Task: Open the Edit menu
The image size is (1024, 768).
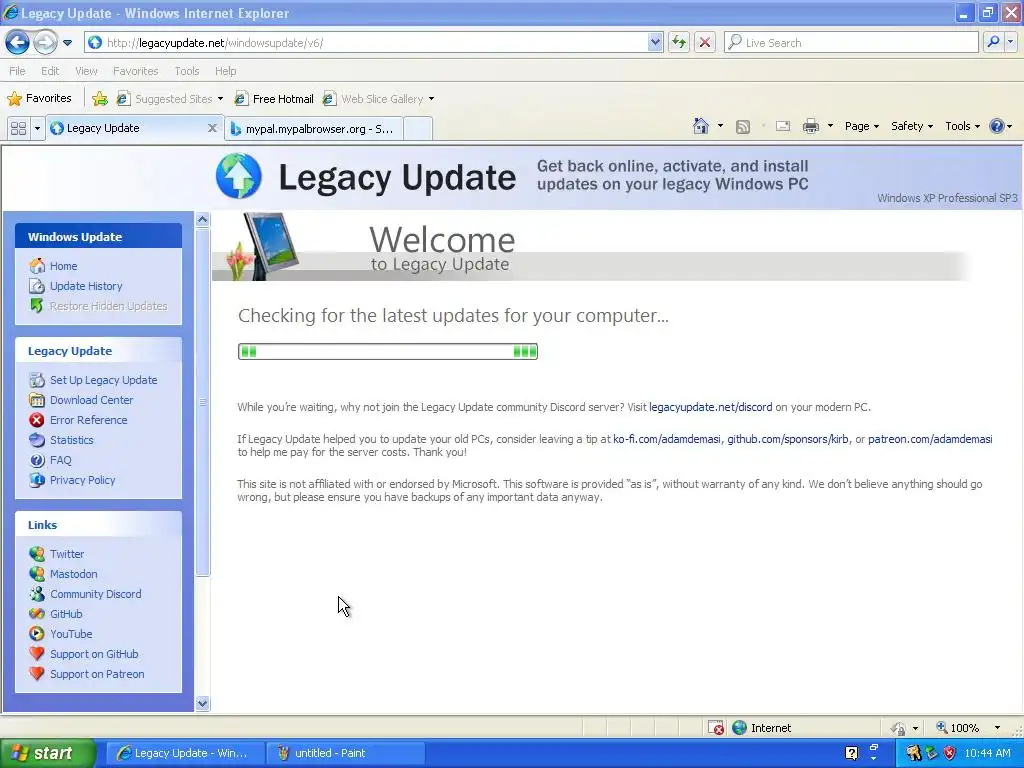Action: pos(50,71)
